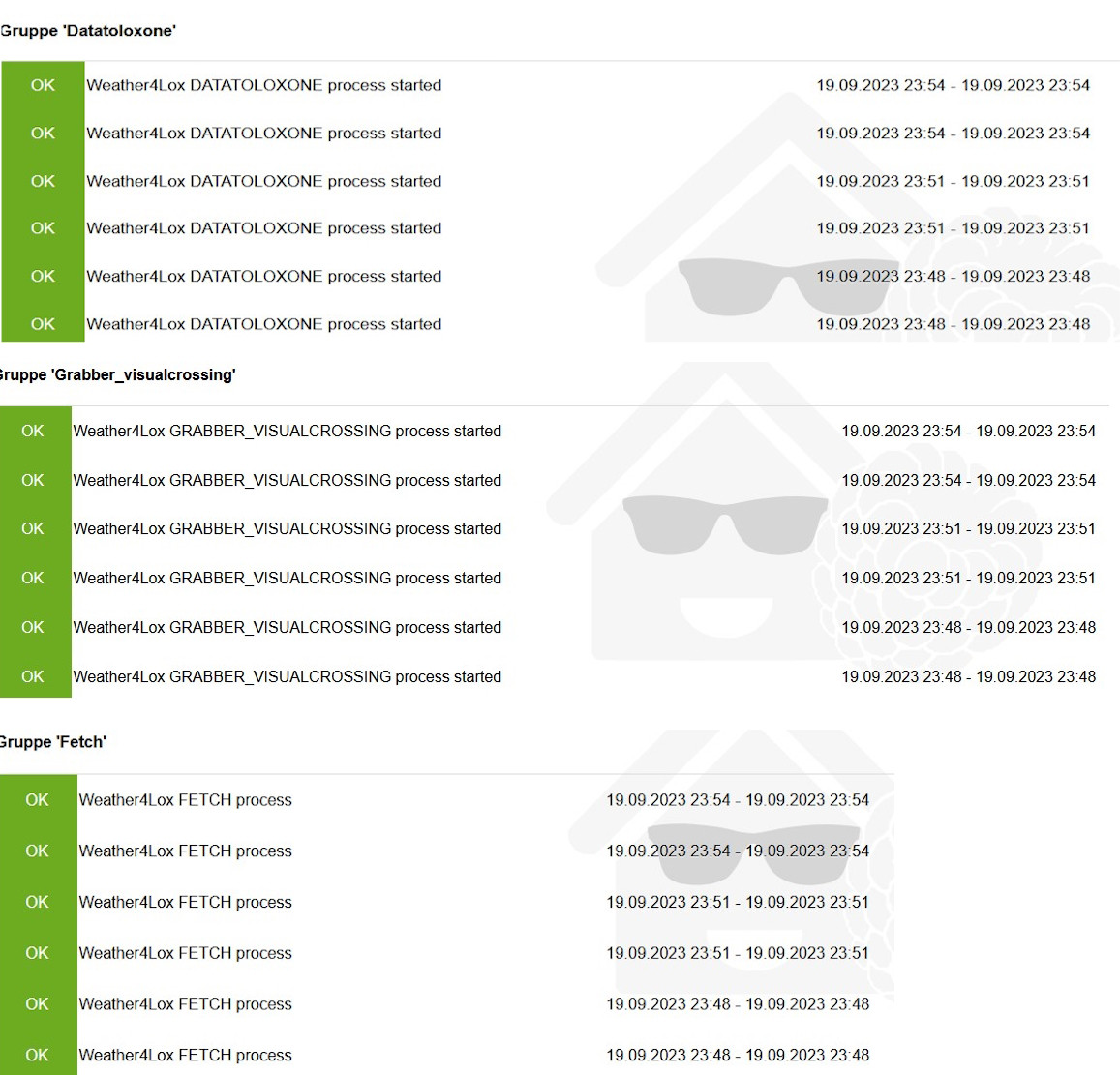The height and width of the screenshot is (1075, 1120).
Task: Click timestamp of last DATATOLOXONE 23:48 entry
Action: coord(953,323)
